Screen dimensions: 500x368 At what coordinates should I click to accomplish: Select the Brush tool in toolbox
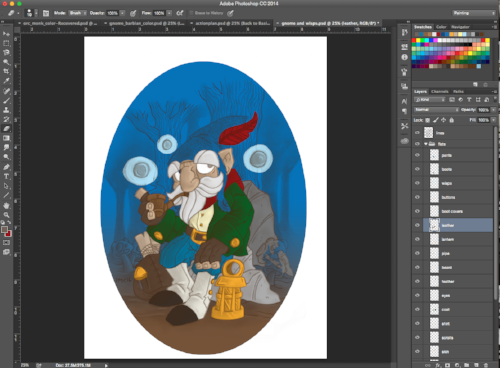pos(6,100)
